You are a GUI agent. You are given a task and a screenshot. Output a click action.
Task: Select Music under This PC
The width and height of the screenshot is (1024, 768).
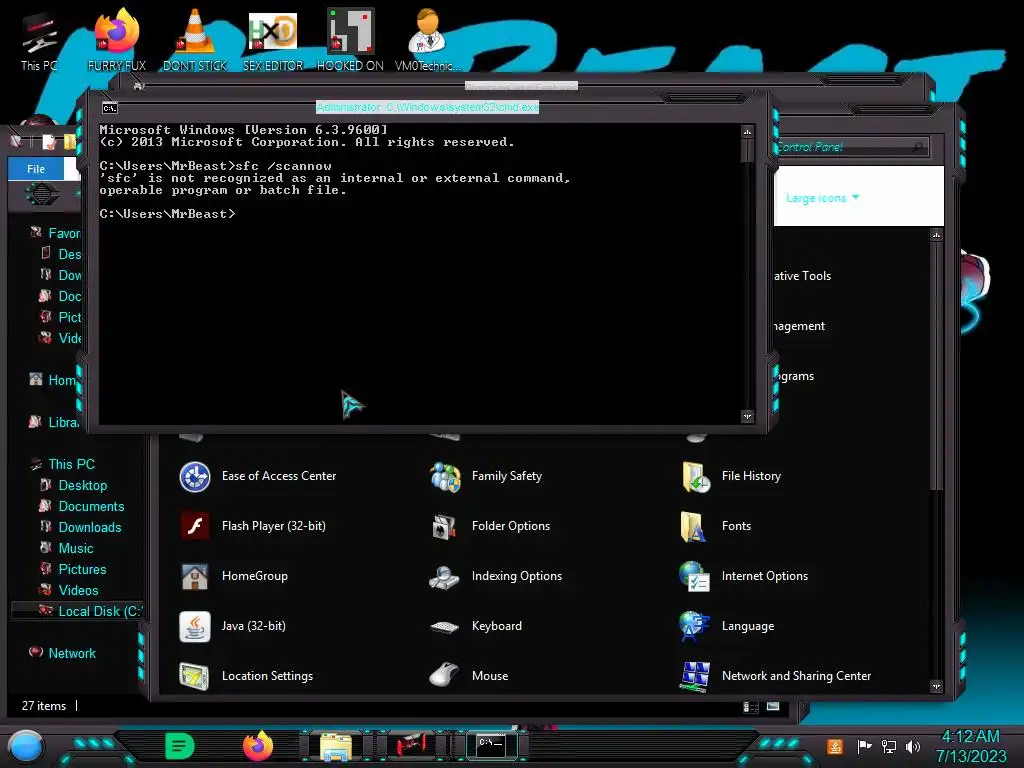click(76, 548)
